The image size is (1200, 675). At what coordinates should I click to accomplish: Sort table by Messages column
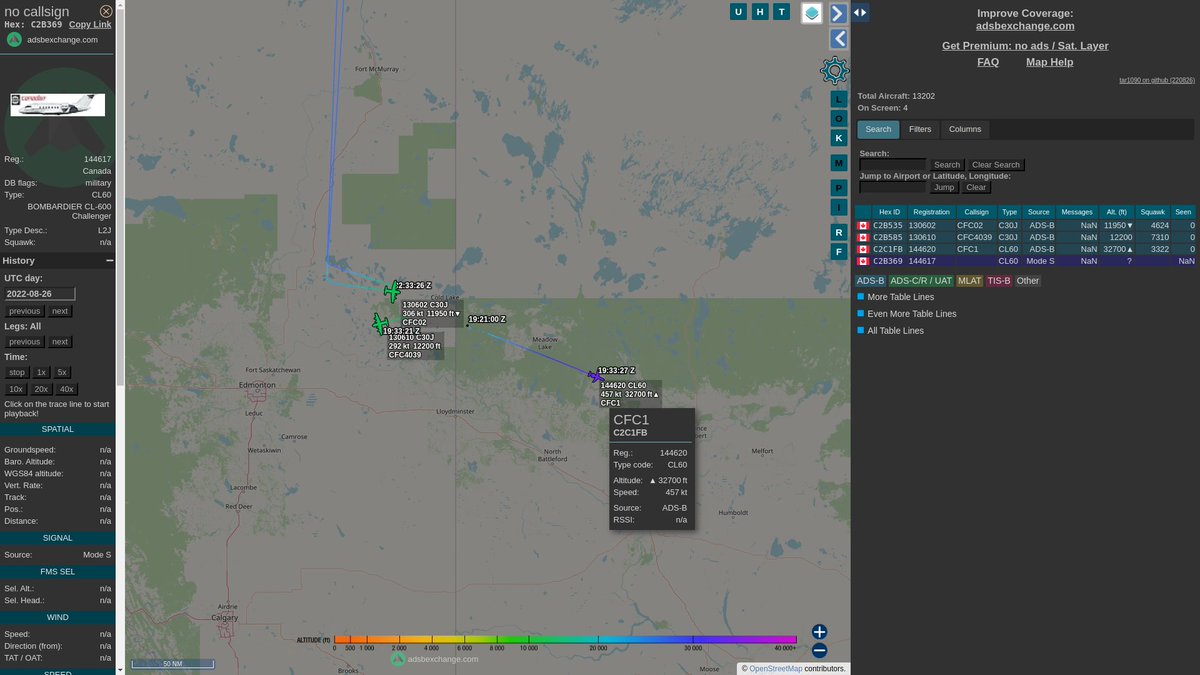click(1077, 212)
